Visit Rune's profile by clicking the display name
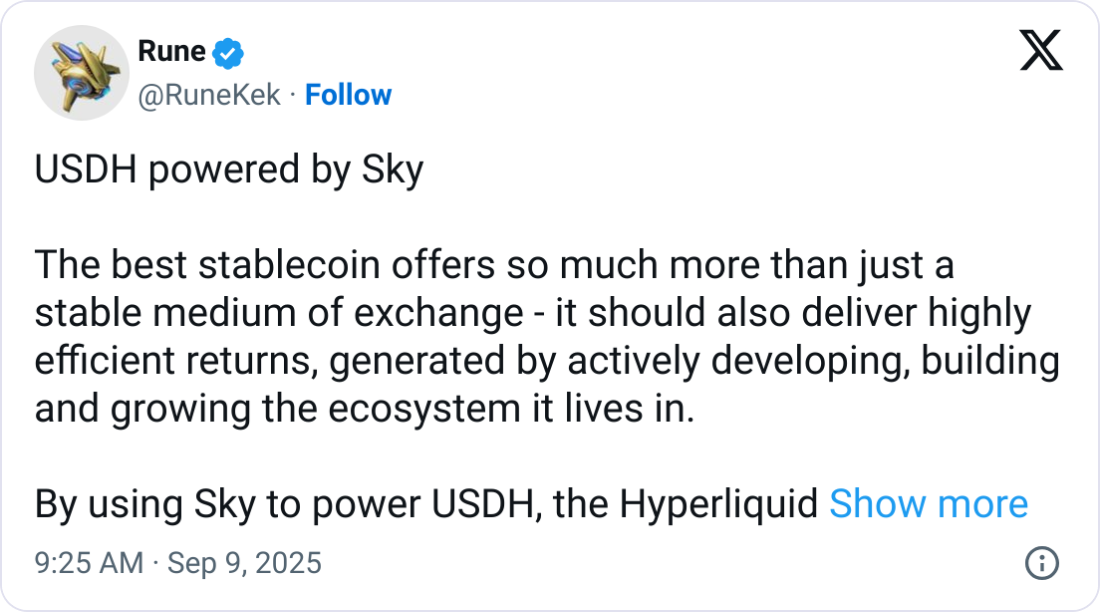Image resolution: width=1100 pixels, height=612 pixels. tap(170, 52)
